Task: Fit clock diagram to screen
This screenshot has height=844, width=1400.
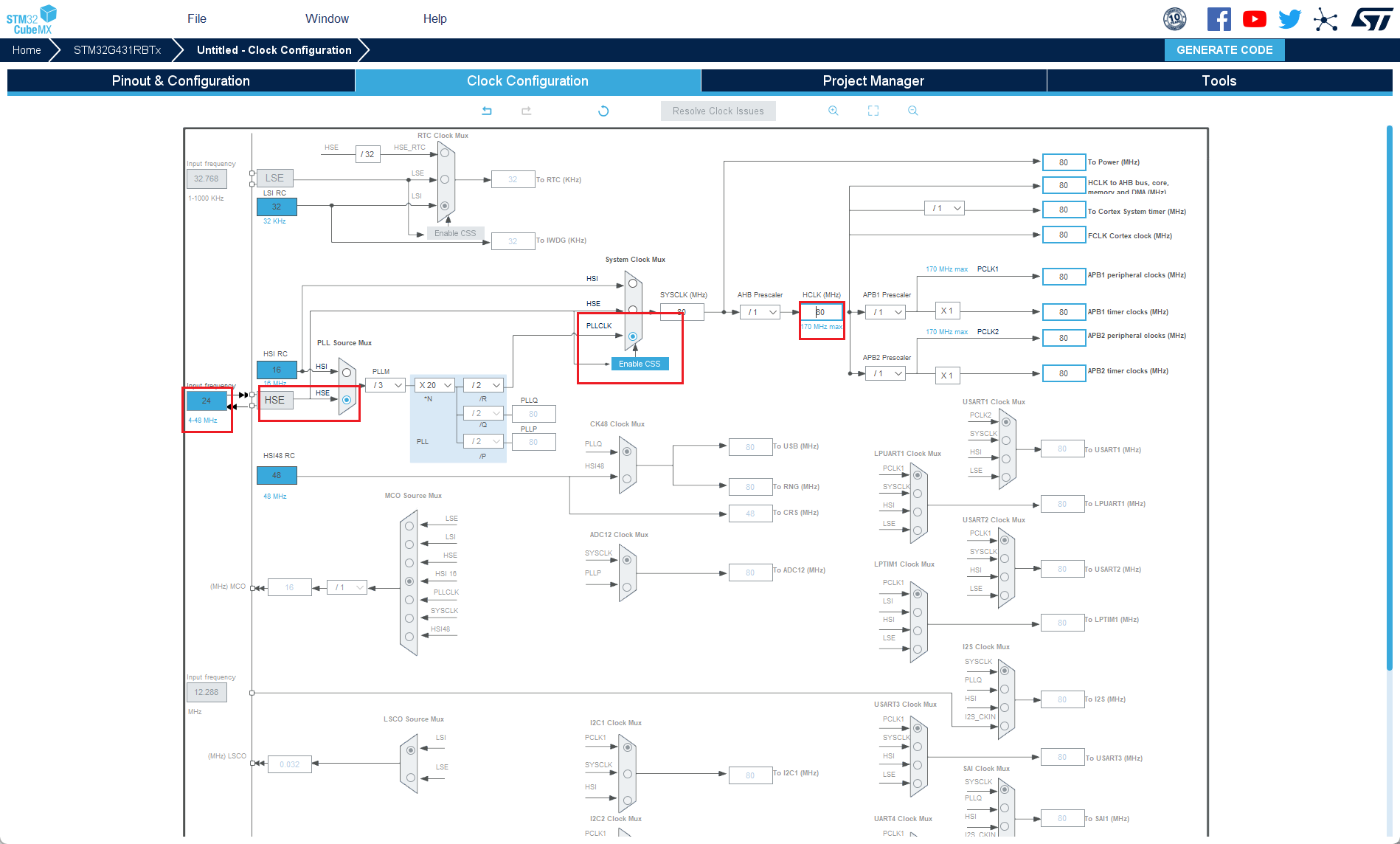Action: click(873, 111)
